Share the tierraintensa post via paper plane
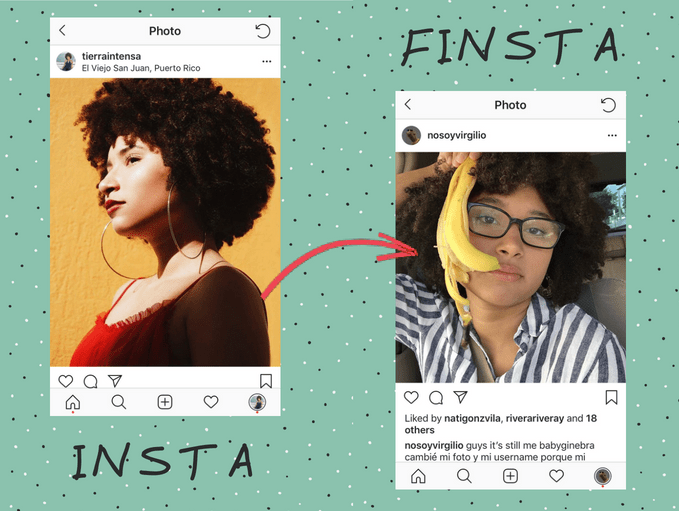The width and height of the screenshot is (679, 511). click(115, 381)
